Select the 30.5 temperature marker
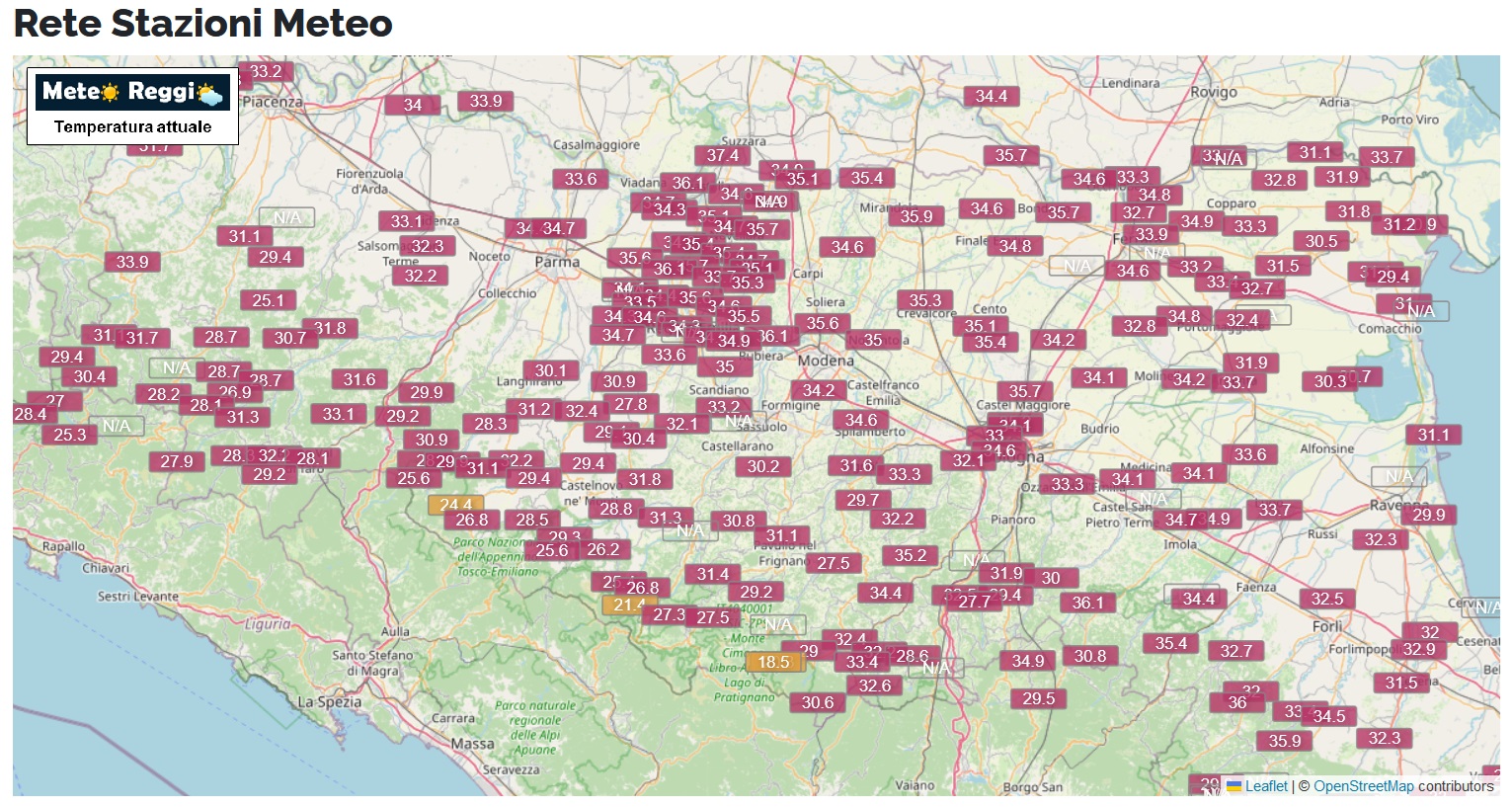1512x807 pixels. point(1320,241)
